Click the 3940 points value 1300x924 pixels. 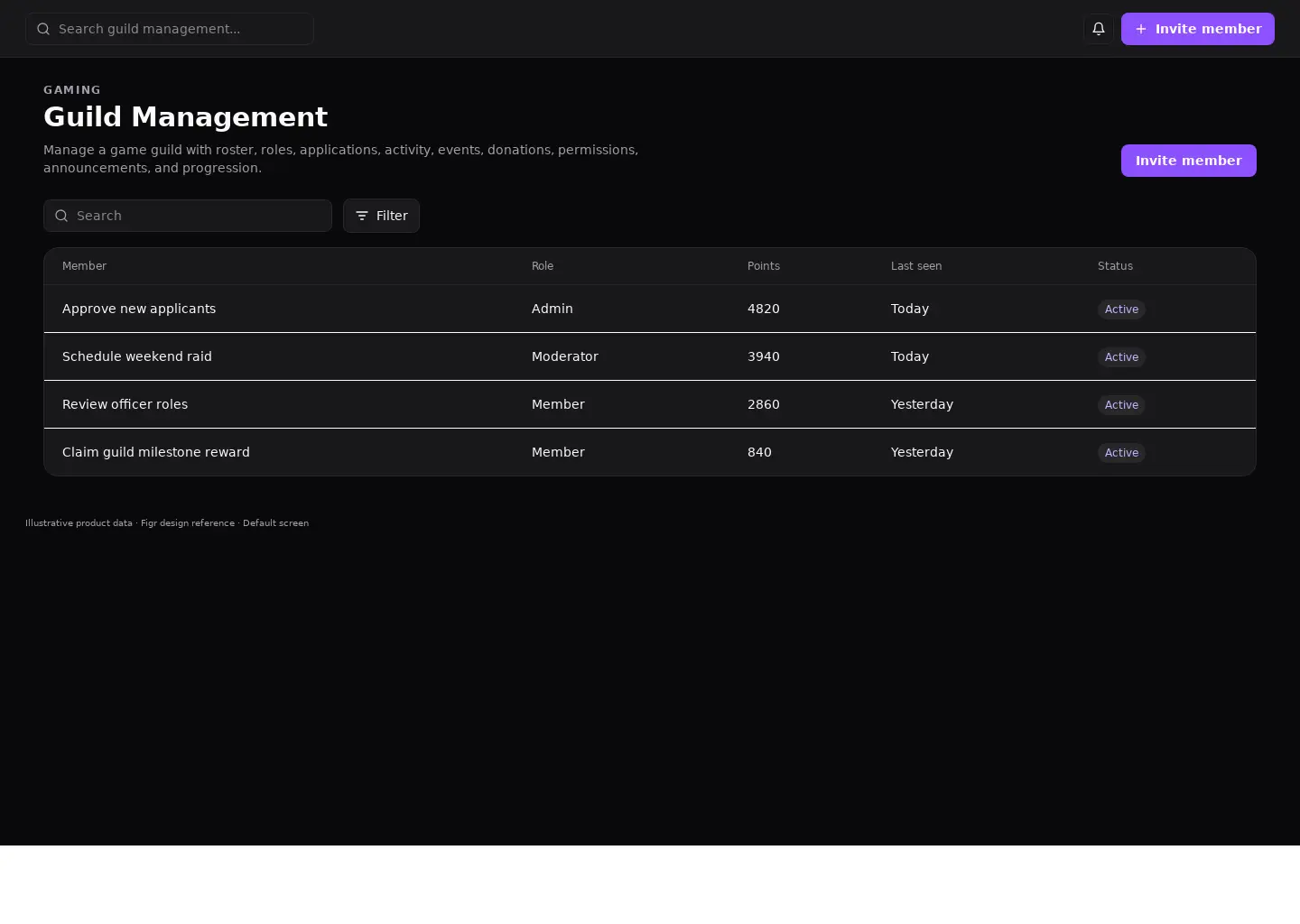[764, 356]
